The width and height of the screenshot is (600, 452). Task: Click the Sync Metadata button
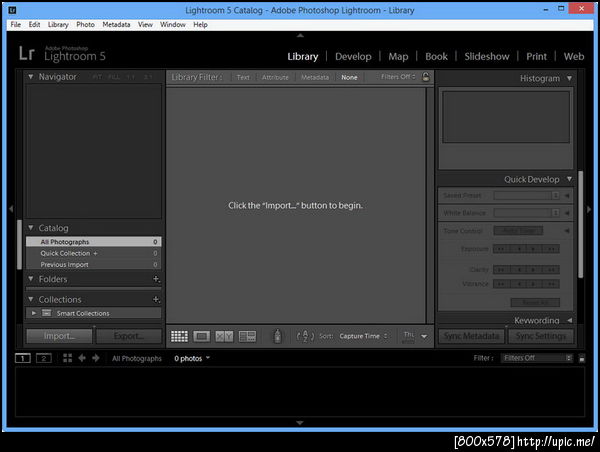(x=471, y=336)
